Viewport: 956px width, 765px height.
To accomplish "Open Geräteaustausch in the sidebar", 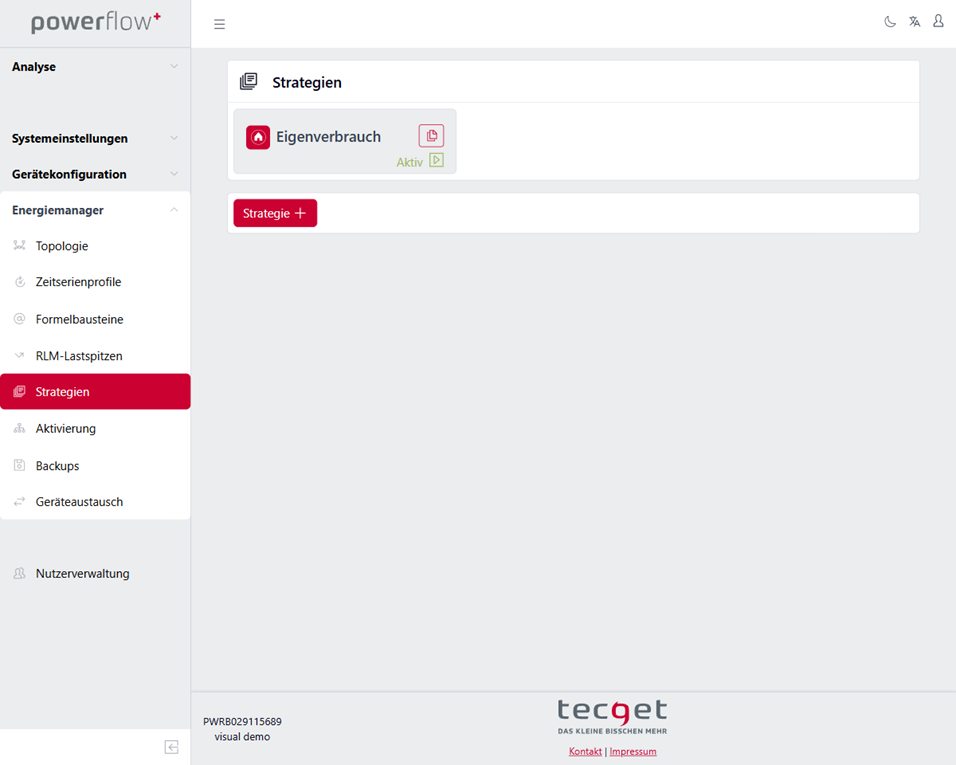I will click(x=95, y=502).
